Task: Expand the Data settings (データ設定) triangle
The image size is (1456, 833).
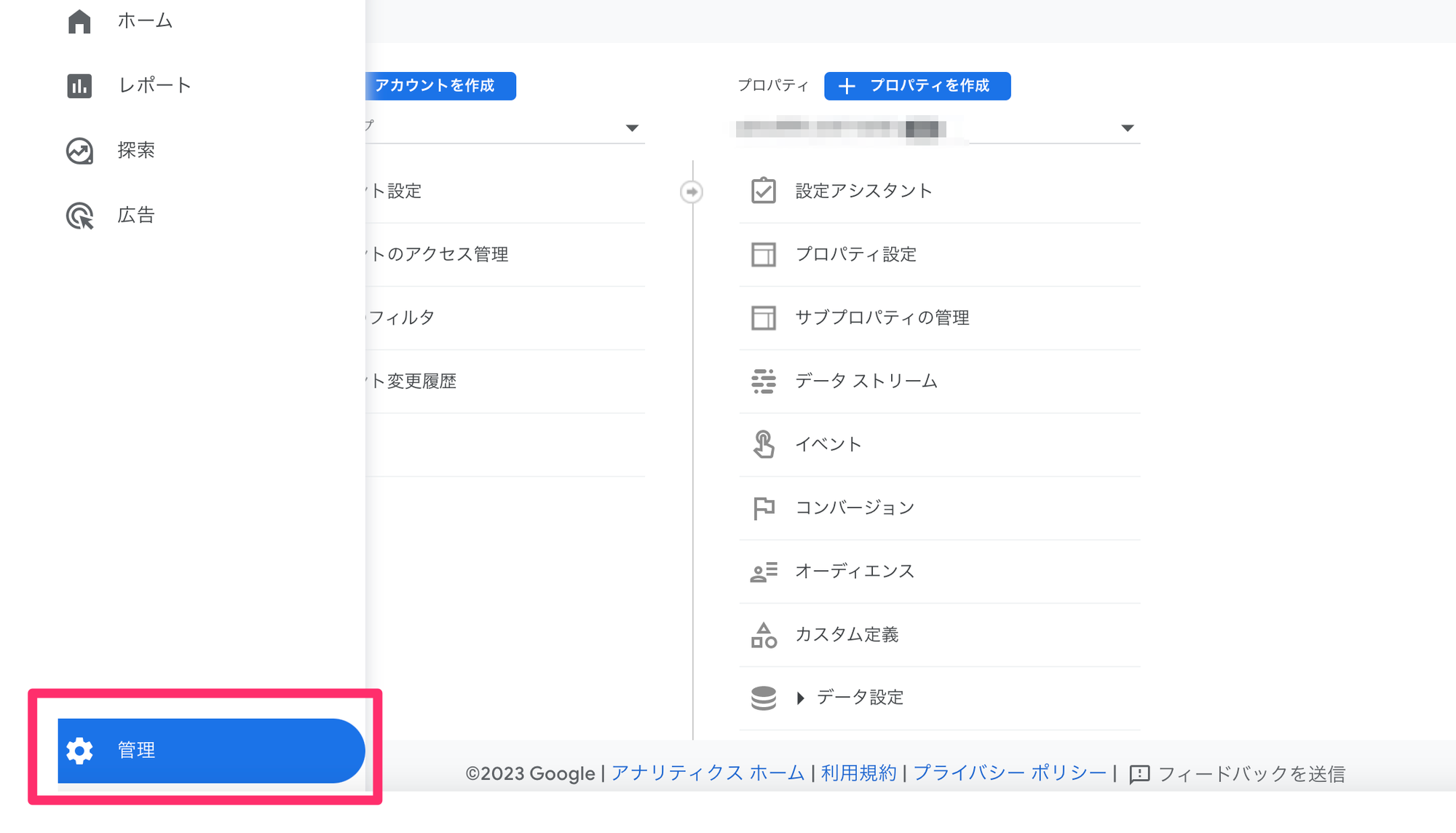Action: point(800,698)
